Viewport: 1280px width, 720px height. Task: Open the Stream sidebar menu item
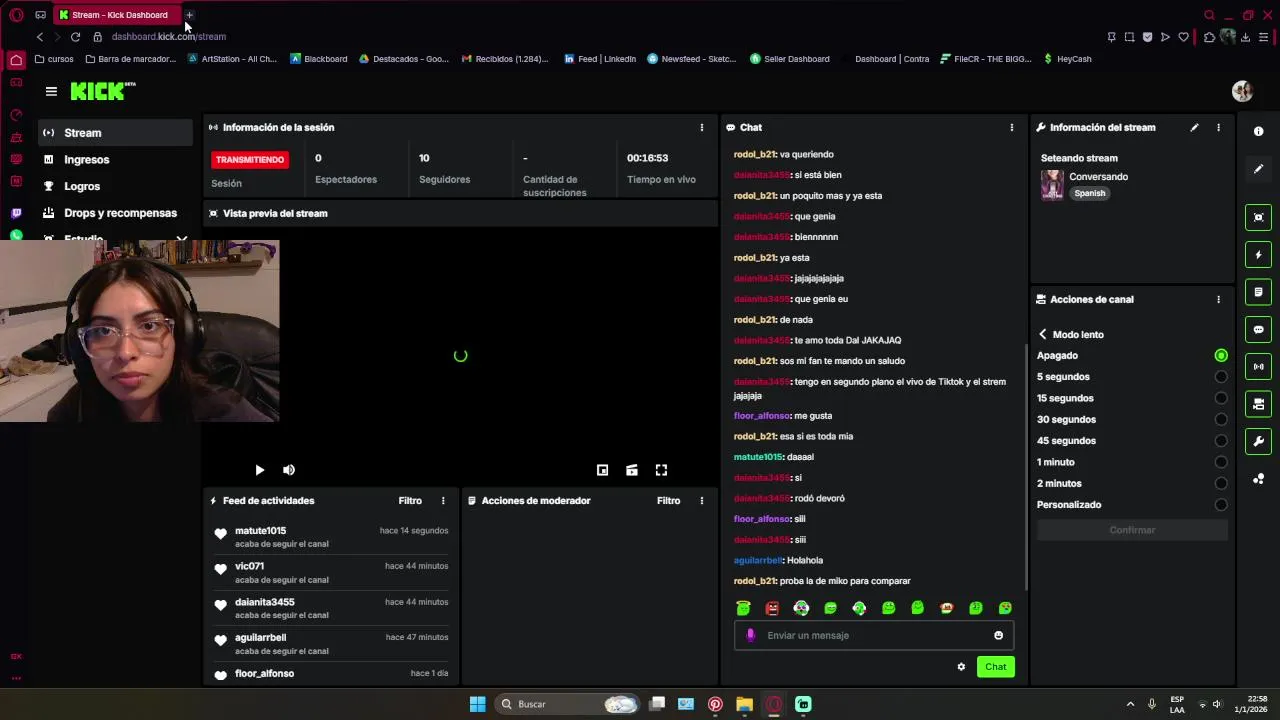(115, 132)
